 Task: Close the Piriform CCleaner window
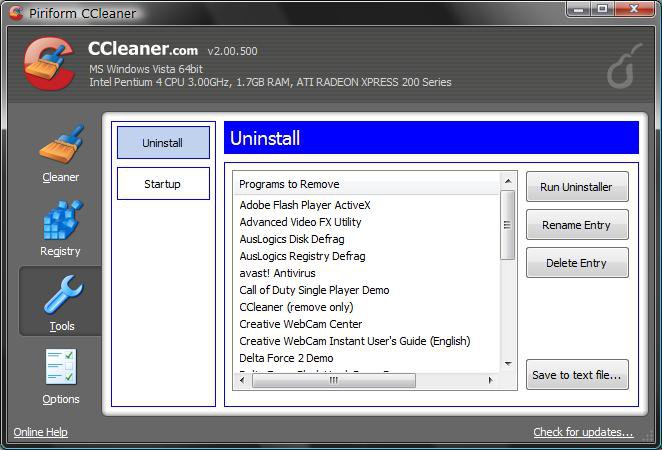coord(634,9)
